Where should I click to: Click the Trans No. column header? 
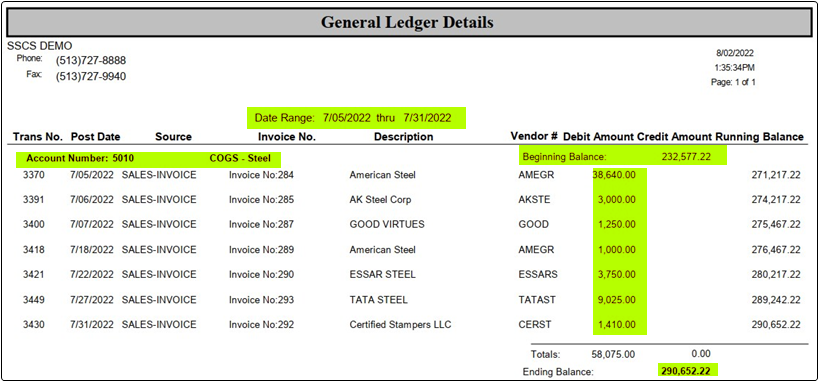point(38,137)
